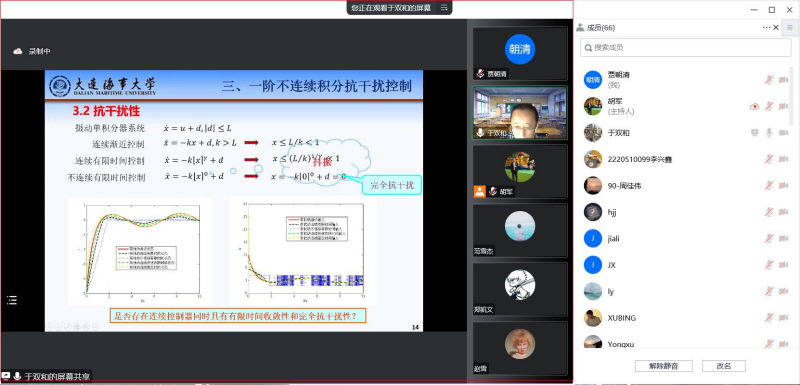The image size is (800, 385).
Task: Click the 解除静音 button
Action: [663, 366]
